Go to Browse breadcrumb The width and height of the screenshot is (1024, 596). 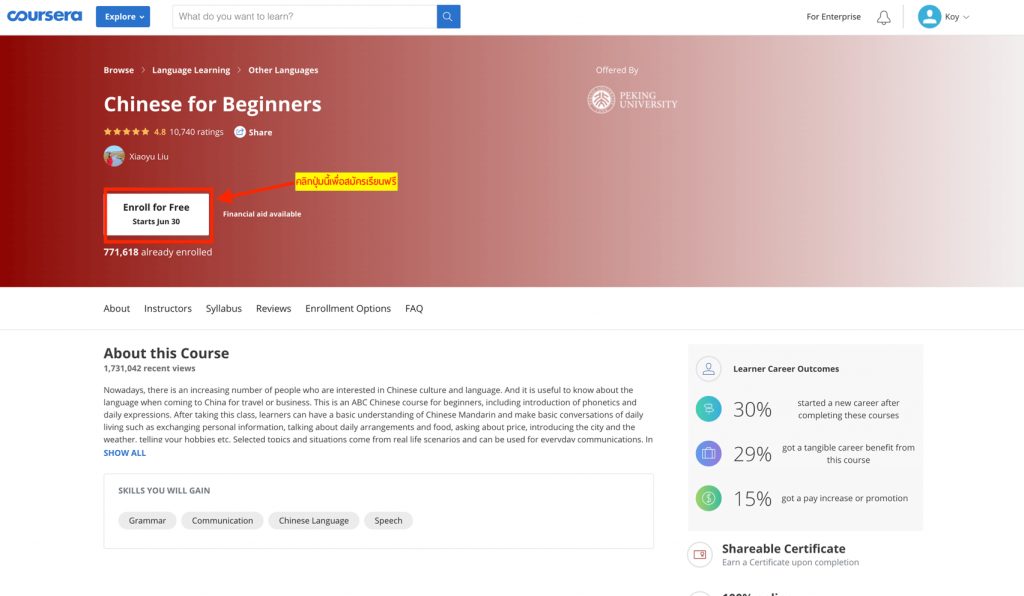point(118,70)
